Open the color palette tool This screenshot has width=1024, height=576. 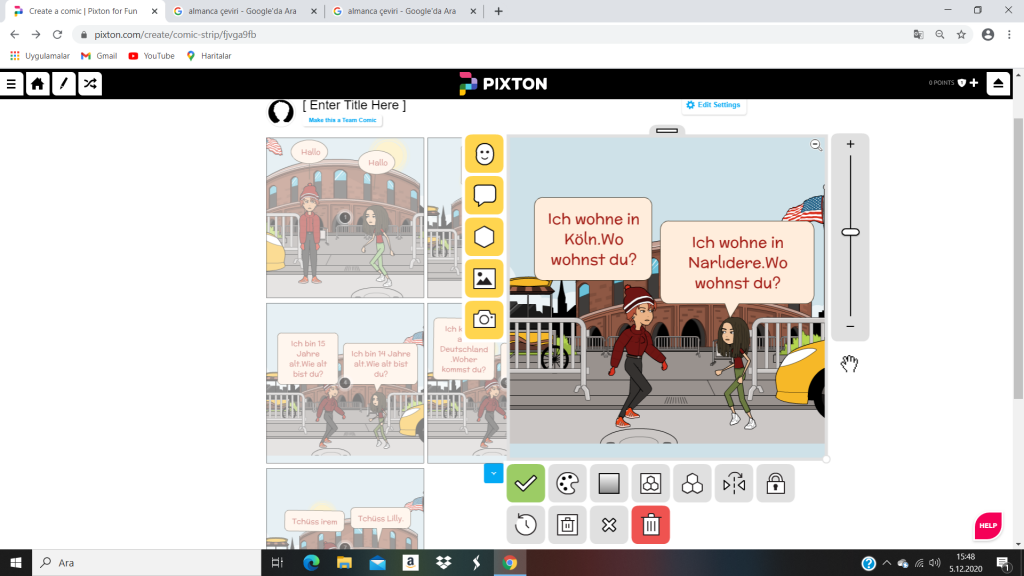coord(567,484)
